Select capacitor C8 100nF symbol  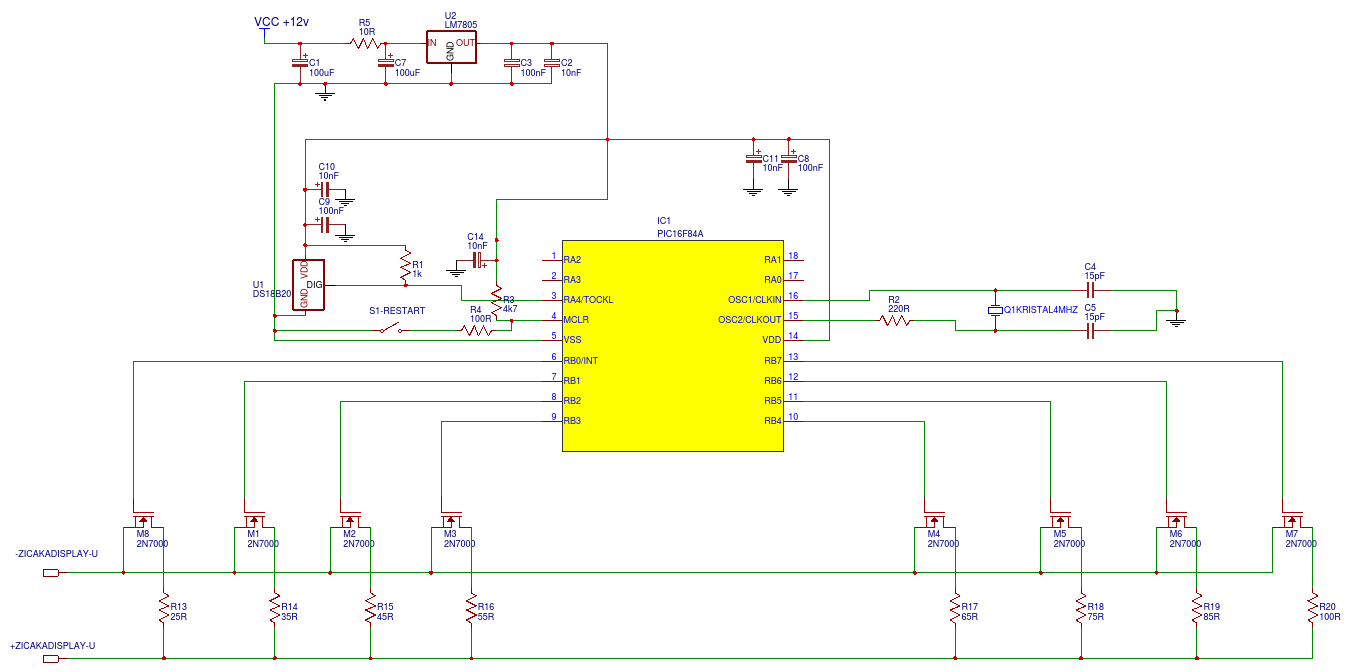coord(788,159)
